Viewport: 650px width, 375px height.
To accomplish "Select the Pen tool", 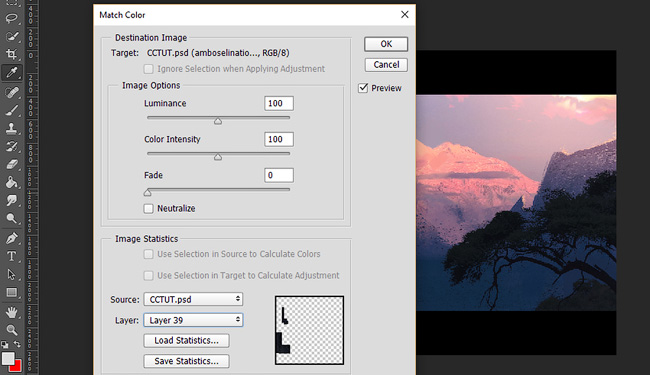I will (12, 238).
